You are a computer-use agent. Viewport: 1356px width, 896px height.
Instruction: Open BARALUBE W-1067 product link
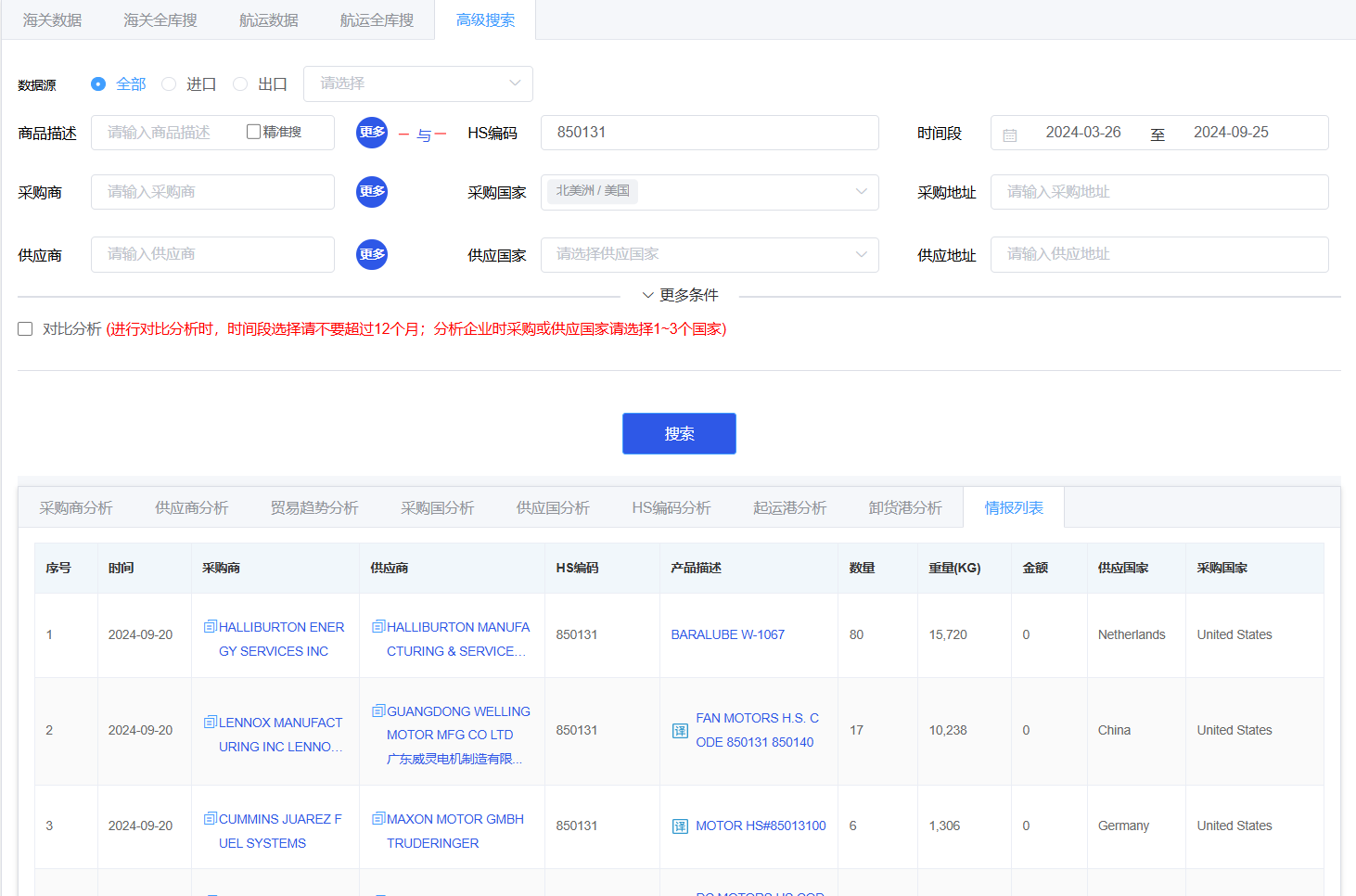(x=728, y=634)
